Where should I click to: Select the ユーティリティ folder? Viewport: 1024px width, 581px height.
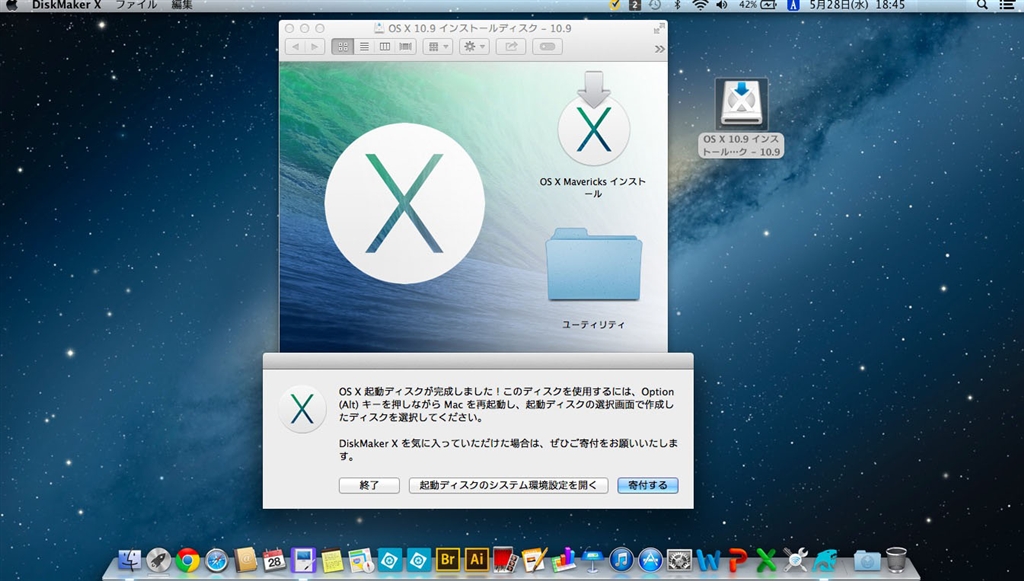tap(594, 264)
